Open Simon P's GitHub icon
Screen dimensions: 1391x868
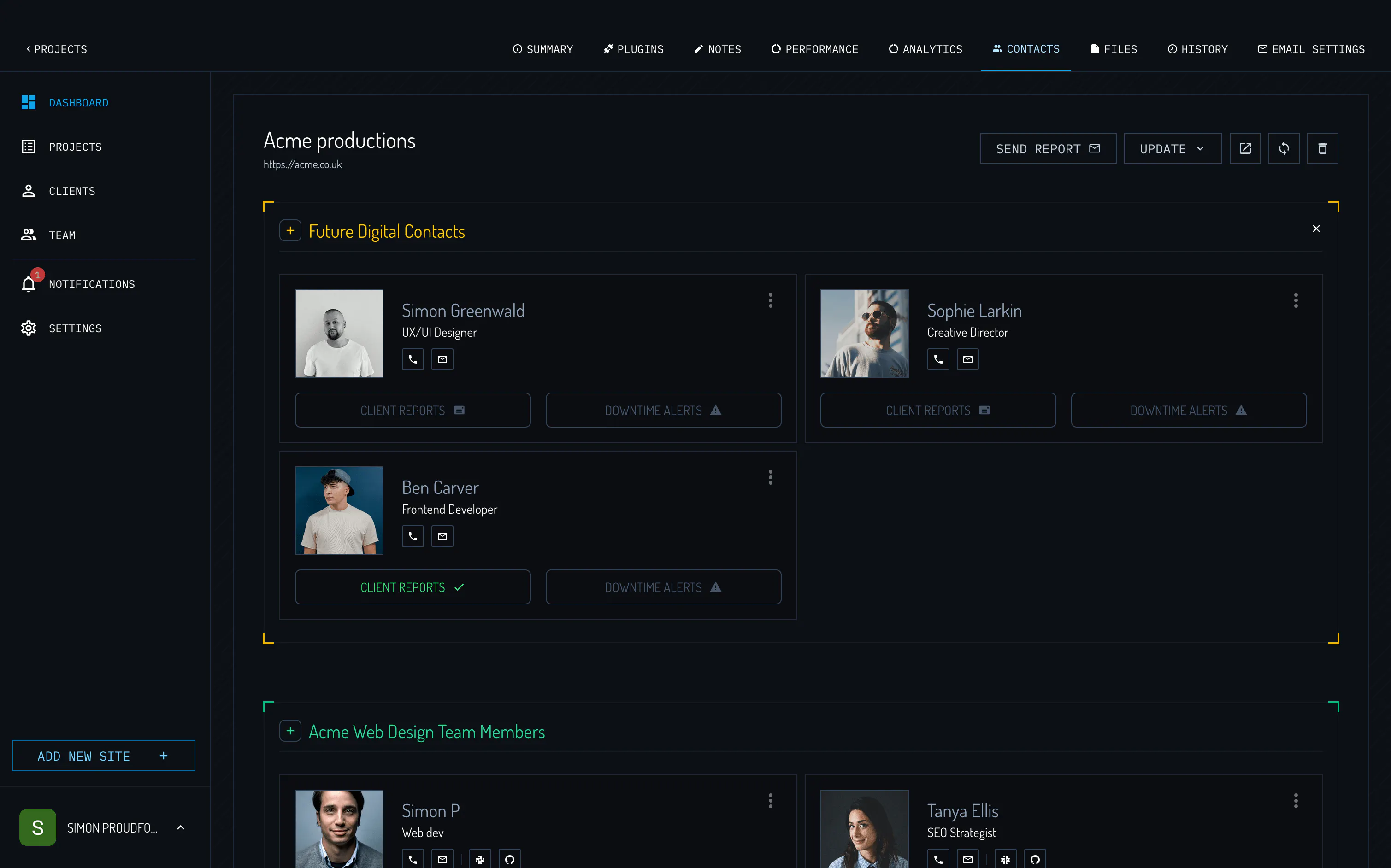click(509, 859)
